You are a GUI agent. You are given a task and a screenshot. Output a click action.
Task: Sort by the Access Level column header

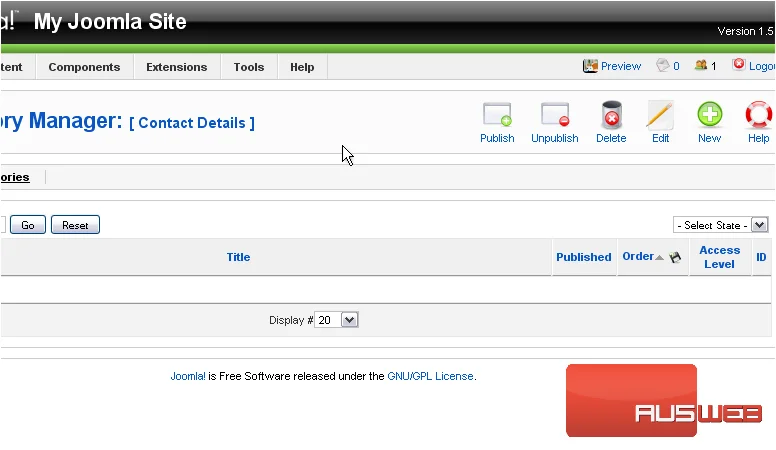pos(720,257)
